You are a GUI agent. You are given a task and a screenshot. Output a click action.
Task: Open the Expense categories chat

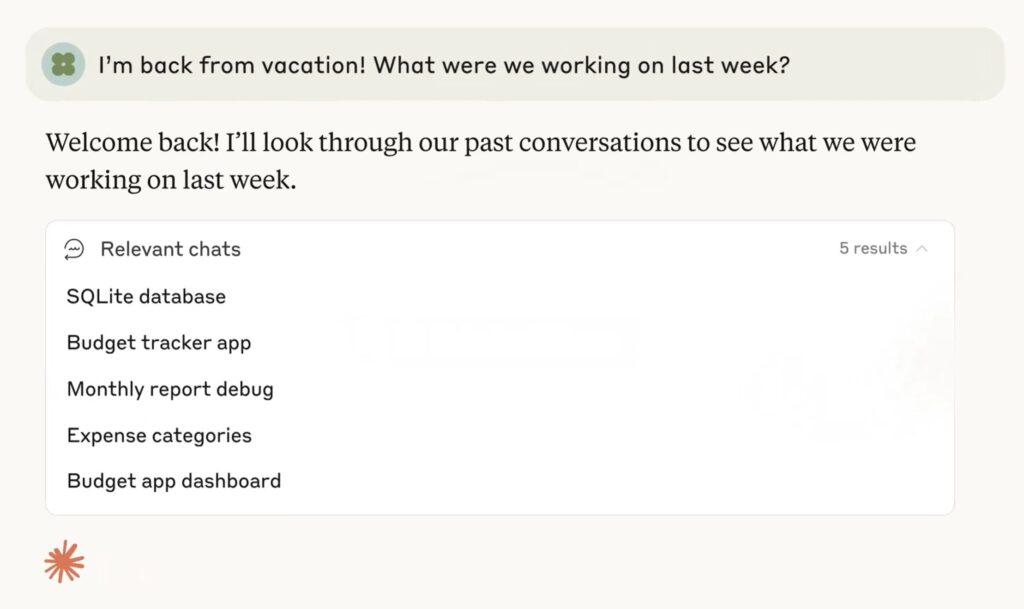click(x=159, y=435)
